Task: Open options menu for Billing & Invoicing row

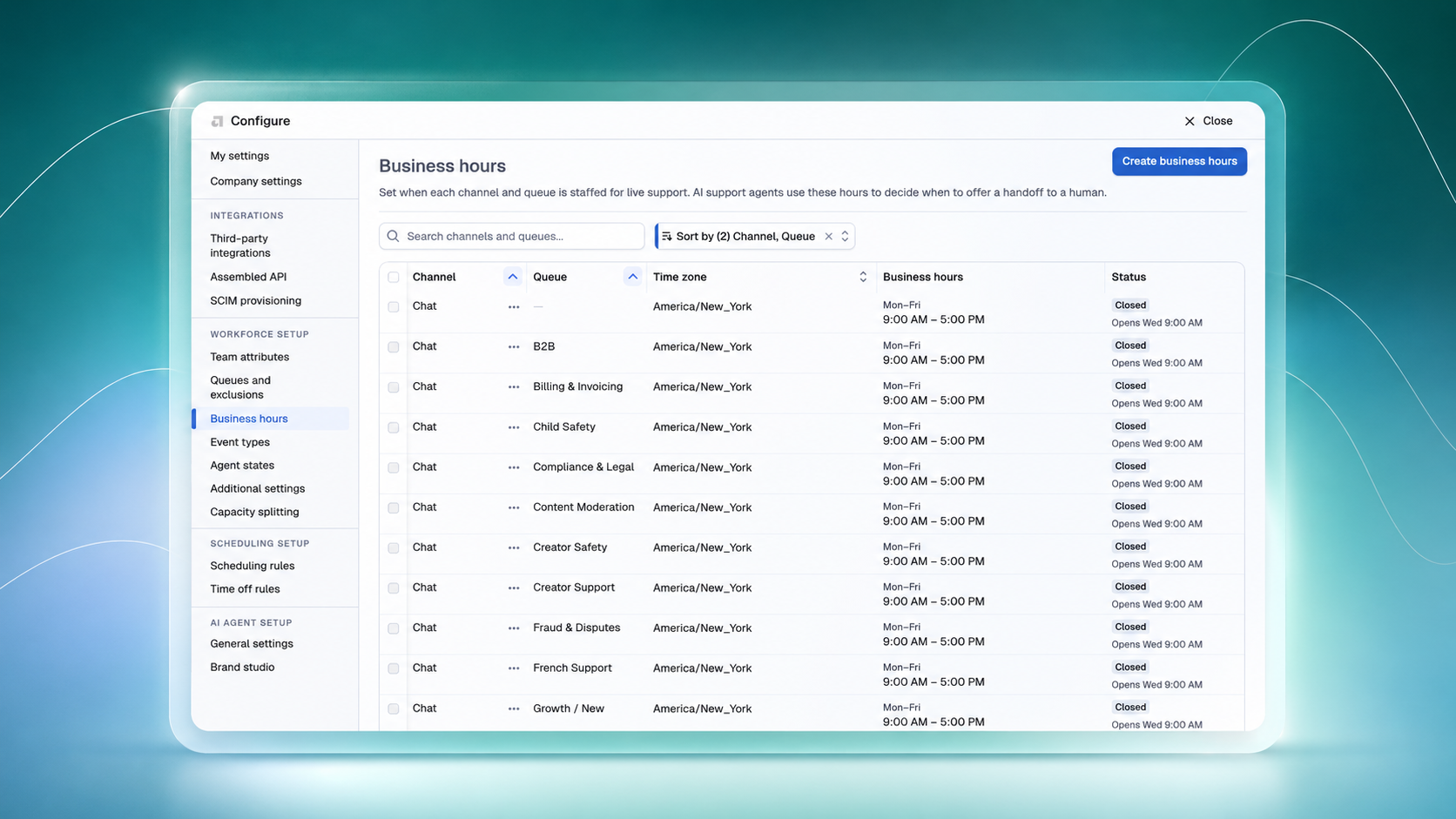Action: pyautogui.click(x=514, y=387)
